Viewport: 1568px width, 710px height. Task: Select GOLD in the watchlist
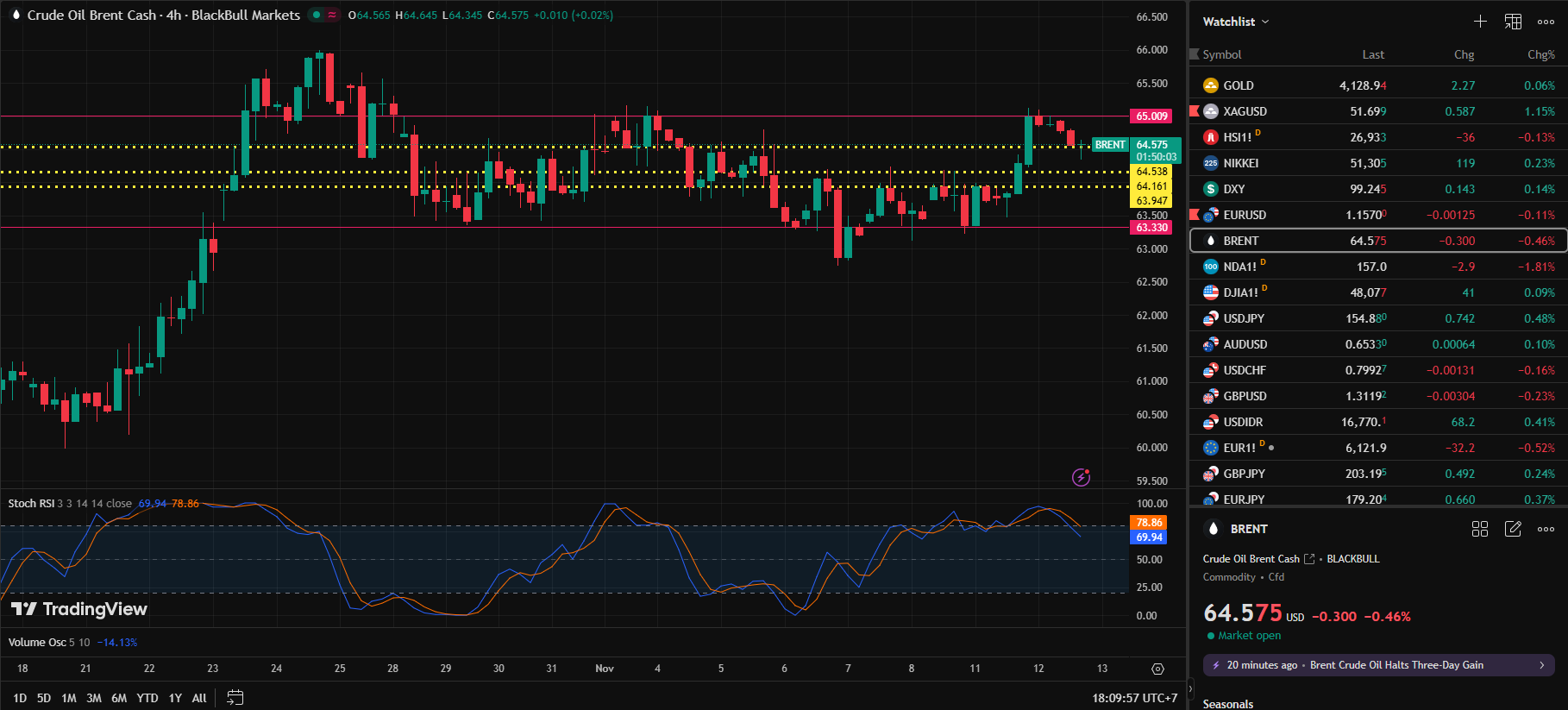(1239, 85)
